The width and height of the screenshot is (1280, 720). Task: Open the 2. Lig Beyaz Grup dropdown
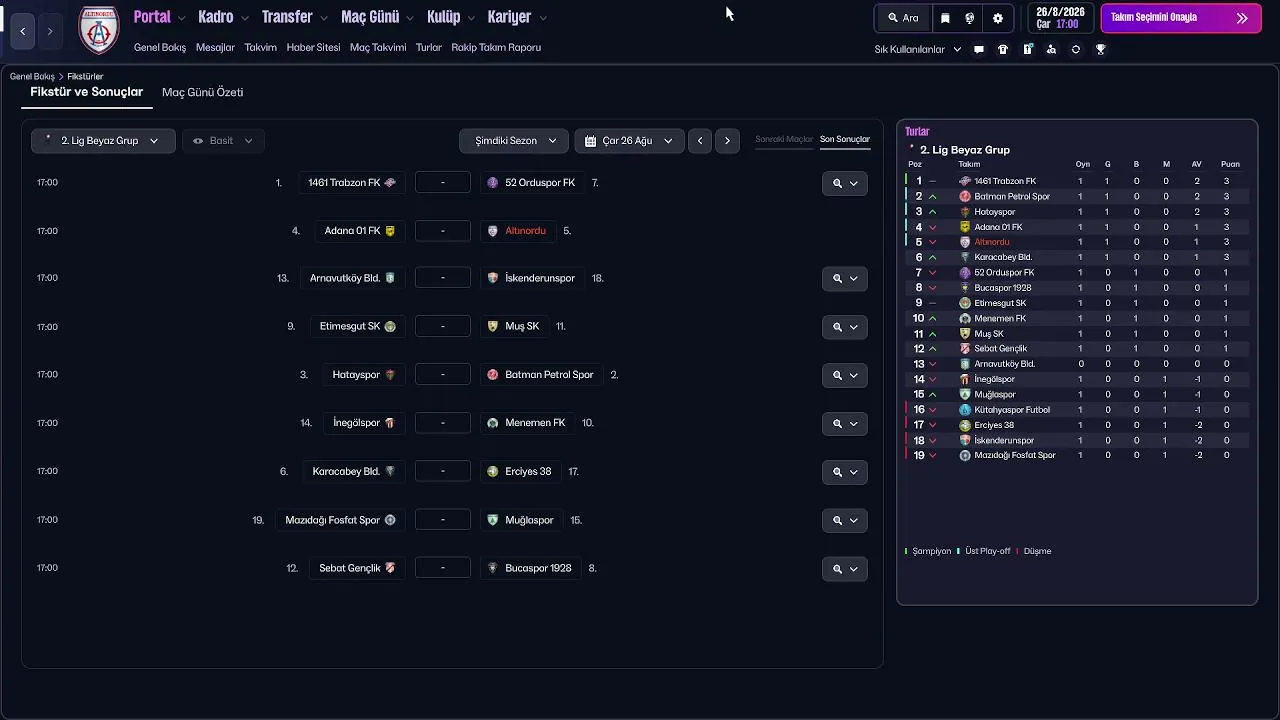click(x=103, y=141)
